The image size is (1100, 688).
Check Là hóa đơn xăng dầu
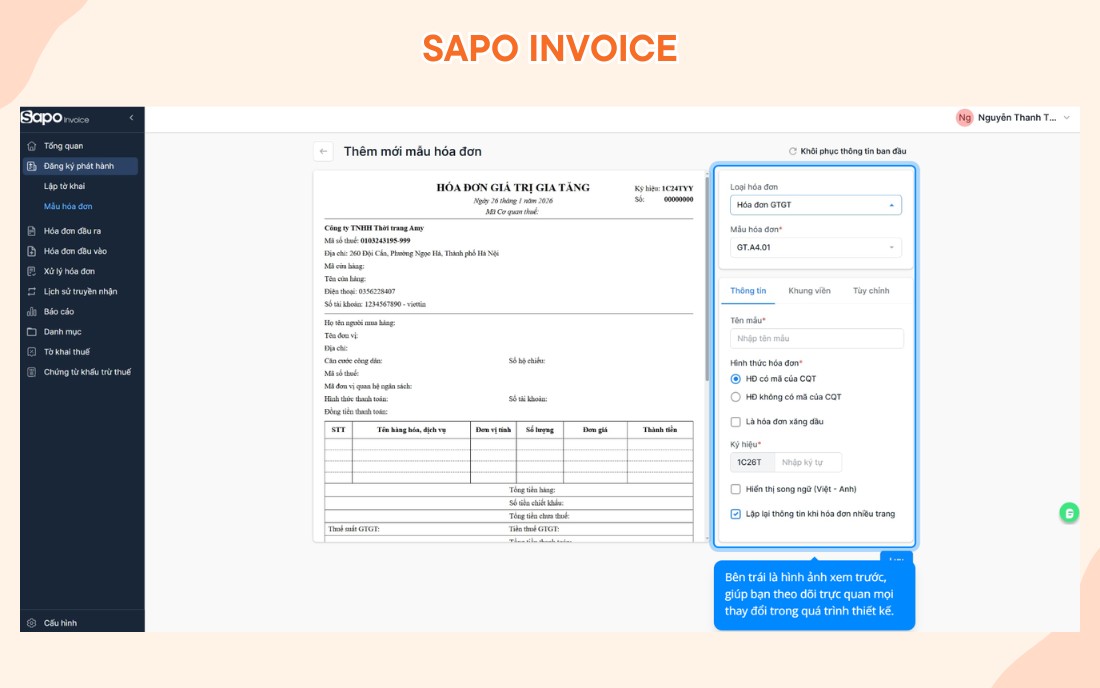coord(735,421)
